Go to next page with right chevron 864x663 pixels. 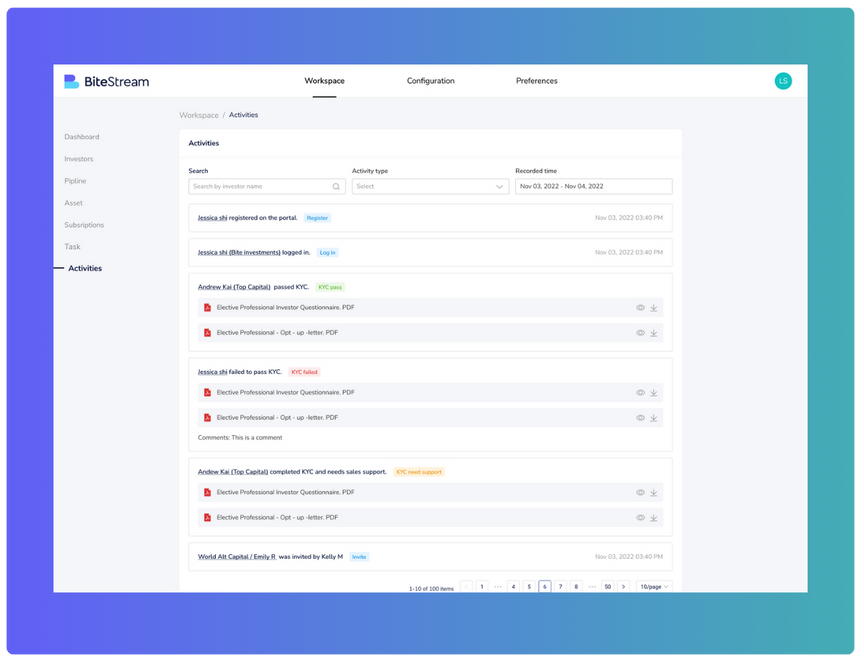coord(623,587)
